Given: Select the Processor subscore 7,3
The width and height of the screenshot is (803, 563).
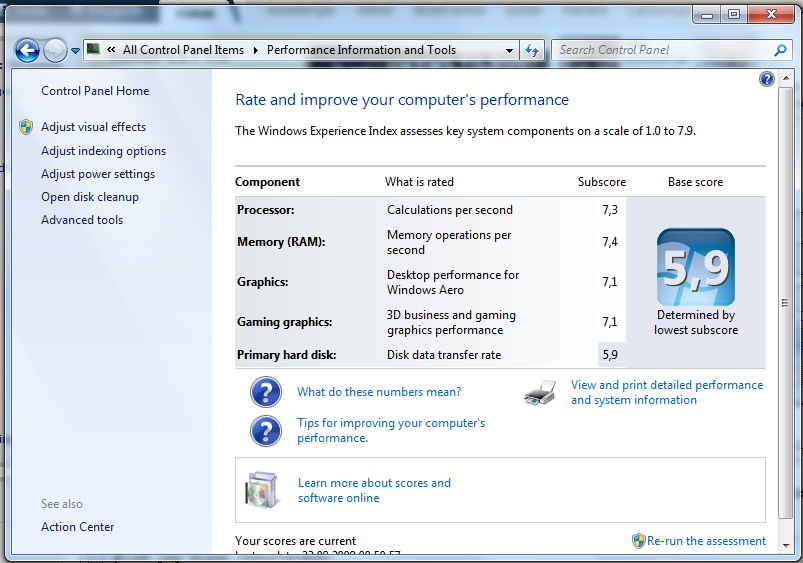Looking at the screenshot, I should pyautogui.click(x=610, y=210).
